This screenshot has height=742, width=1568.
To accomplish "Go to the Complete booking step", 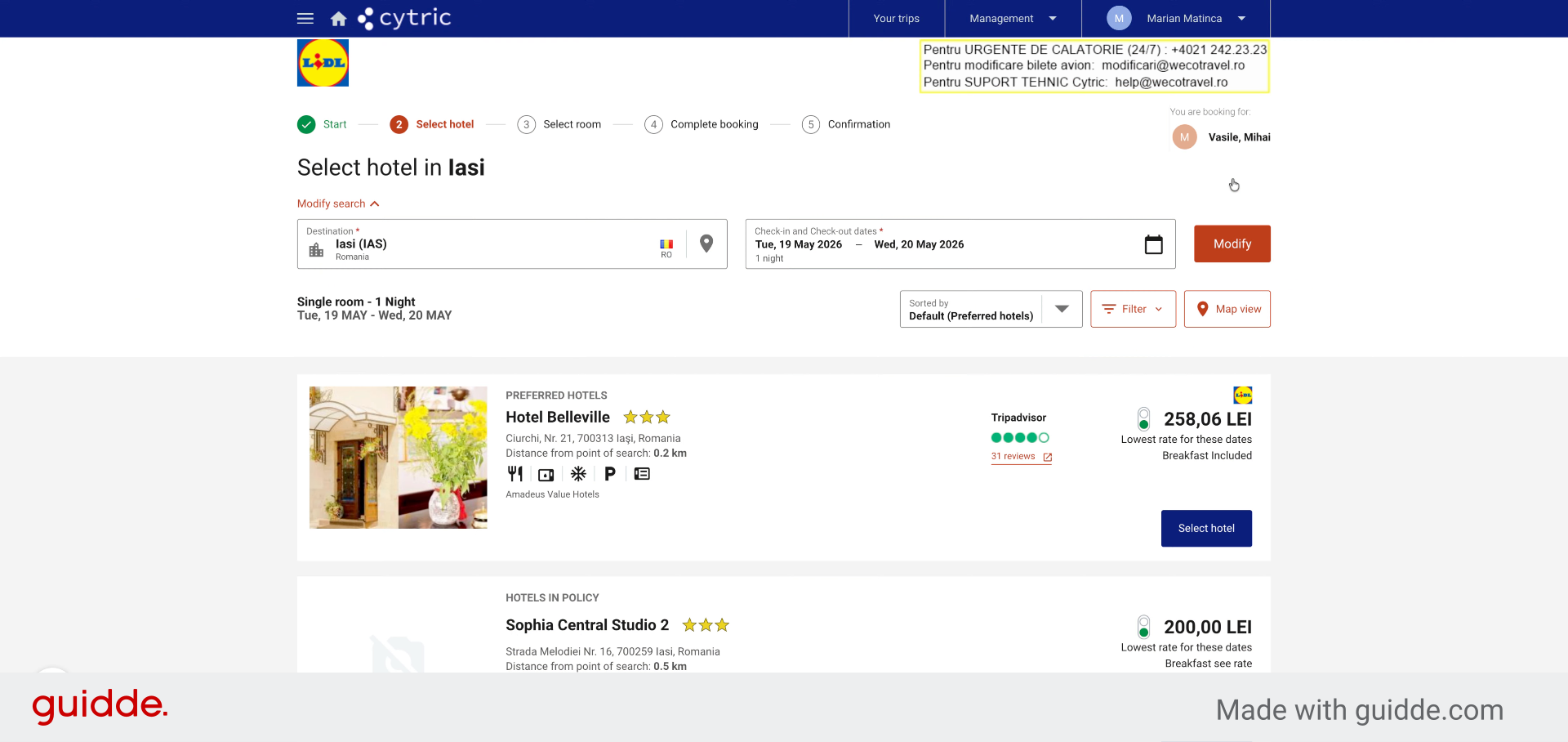I will point(702,124).
